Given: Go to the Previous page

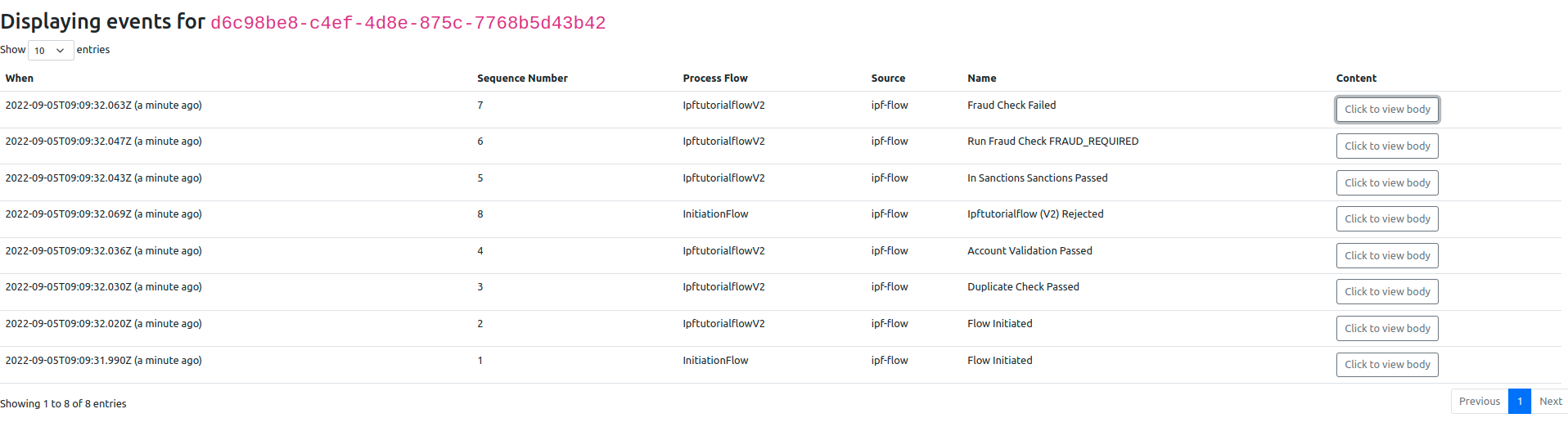Looking at the screenshot, I should point(1479,402).
